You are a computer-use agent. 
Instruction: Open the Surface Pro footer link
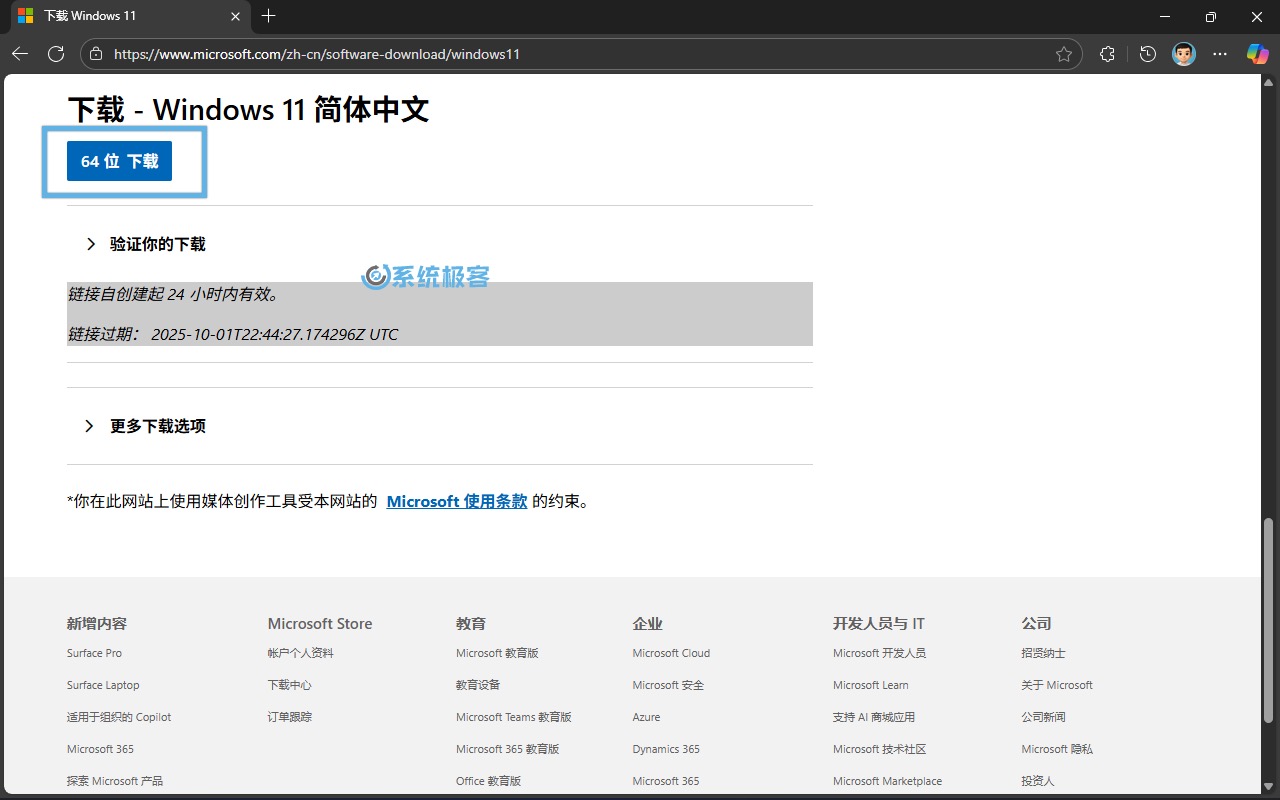tap(94, 653)
